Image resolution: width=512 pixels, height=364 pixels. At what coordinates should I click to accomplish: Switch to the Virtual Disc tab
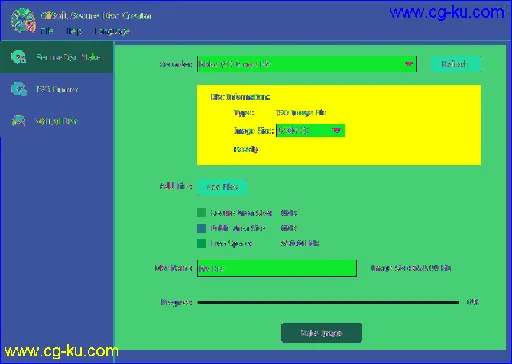click(57, 121)
